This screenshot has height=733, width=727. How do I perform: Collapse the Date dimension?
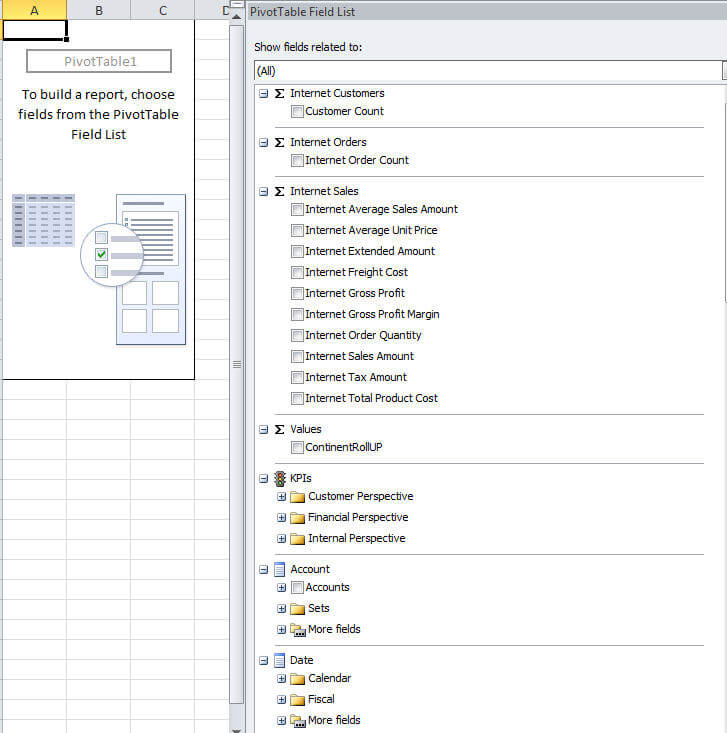(x=264, y=661)
